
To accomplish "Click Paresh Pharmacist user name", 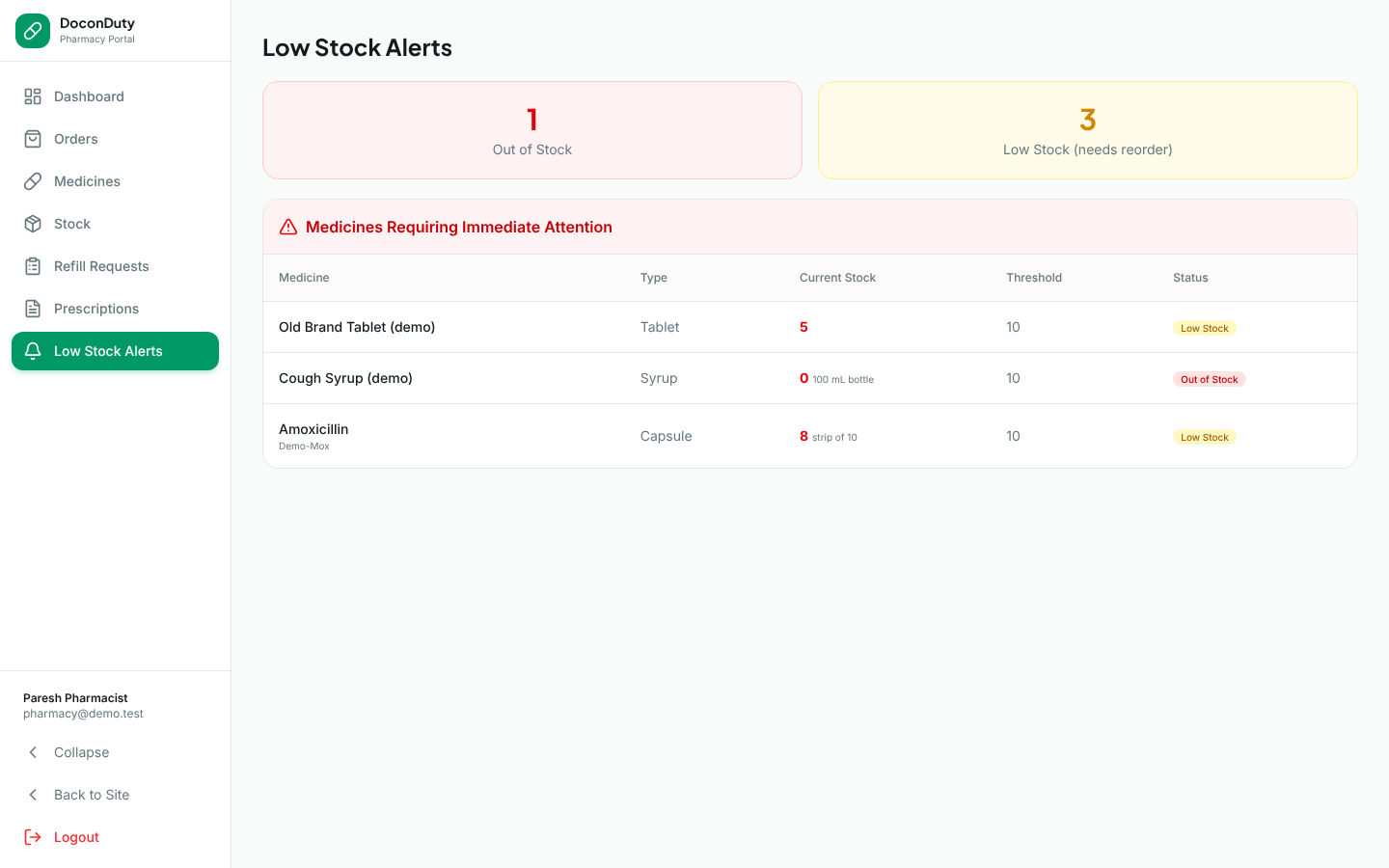I will click(x=75, y=698).
